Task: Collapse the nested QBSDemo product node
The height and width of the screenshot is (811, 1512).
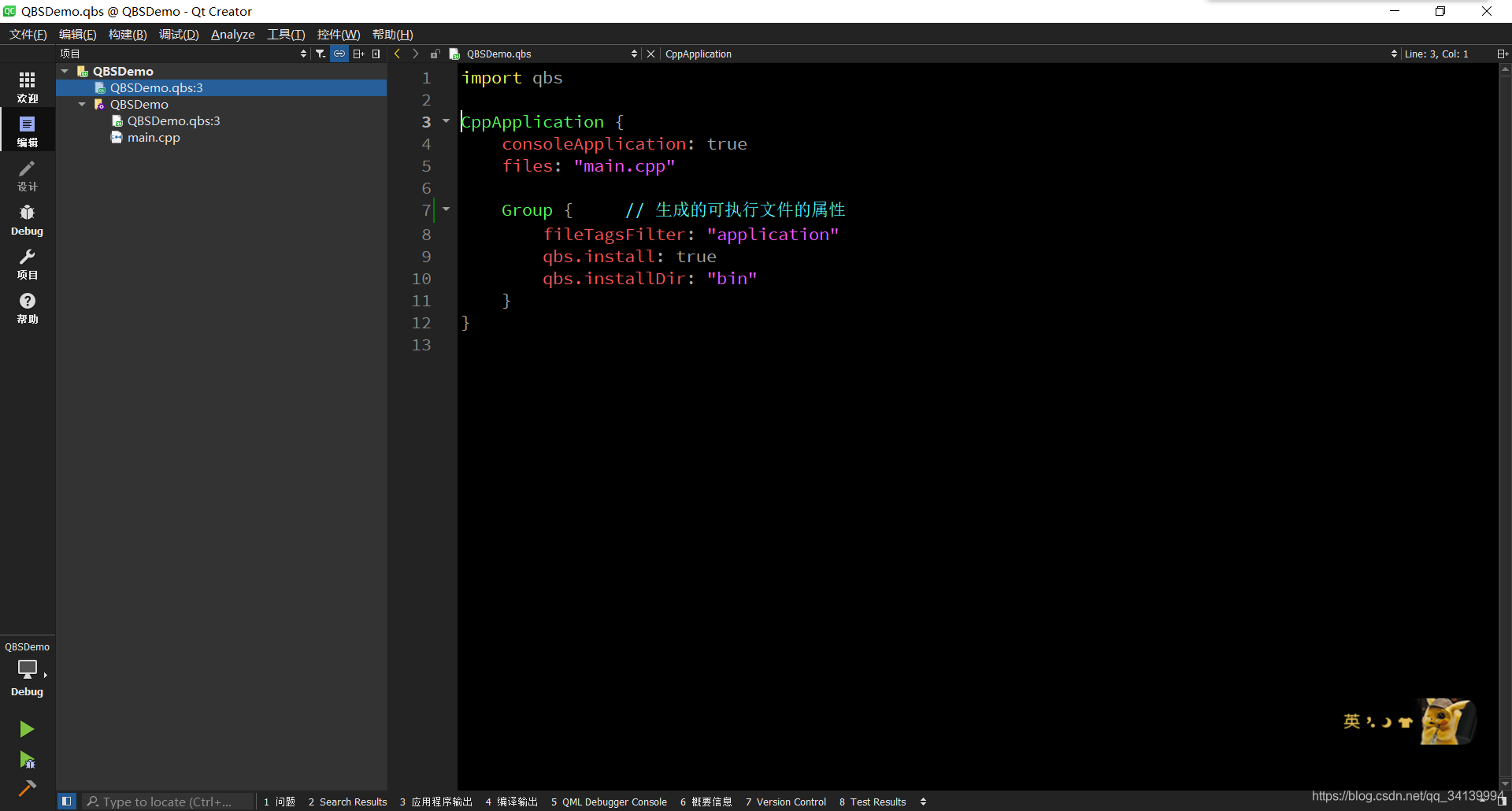Action: (x=82, y=104)
